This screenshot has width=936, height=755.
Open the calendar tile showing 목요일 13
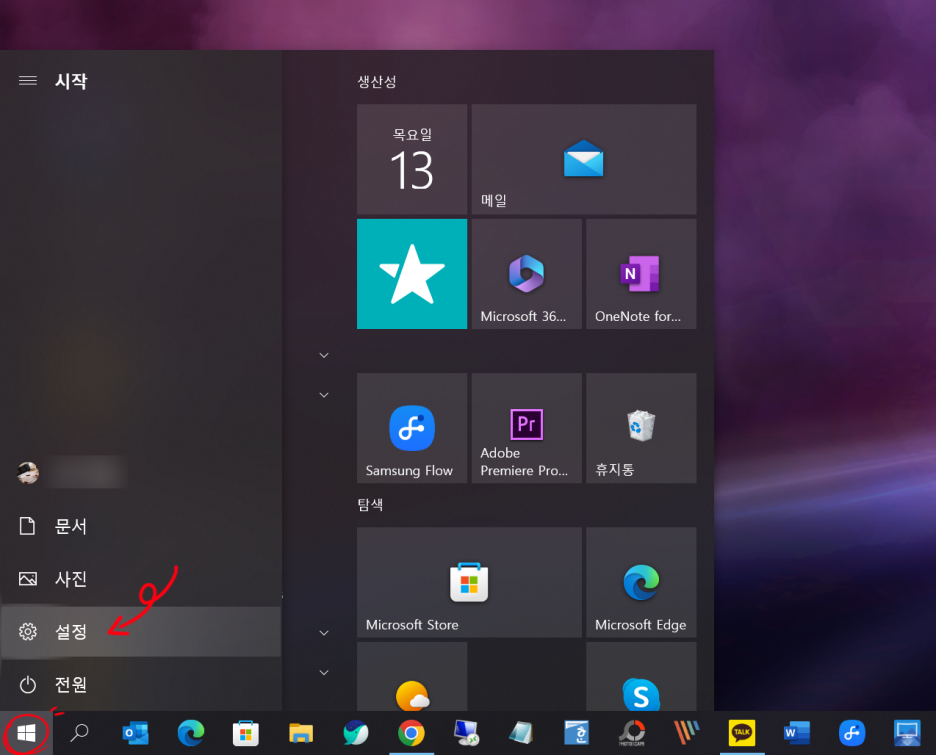coord(412,159)
